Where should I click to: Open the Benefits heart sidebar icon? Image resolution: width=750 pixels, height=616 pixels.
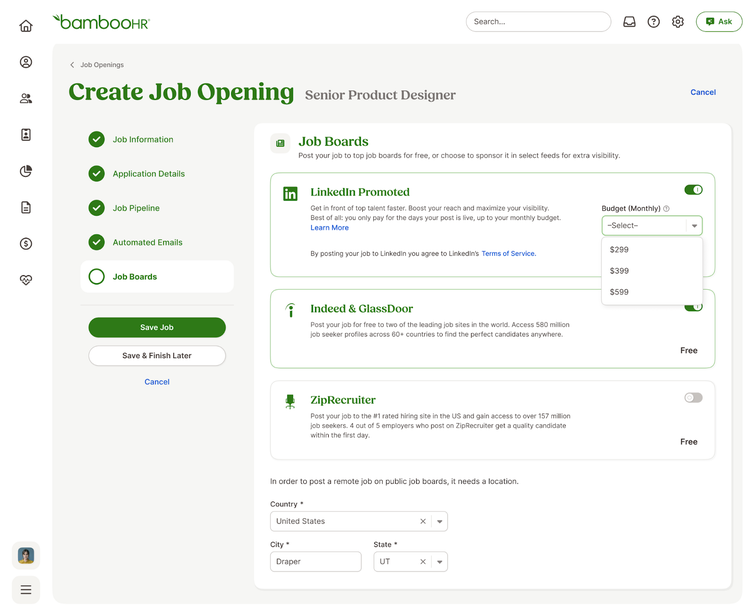click(x=26, y=280)
